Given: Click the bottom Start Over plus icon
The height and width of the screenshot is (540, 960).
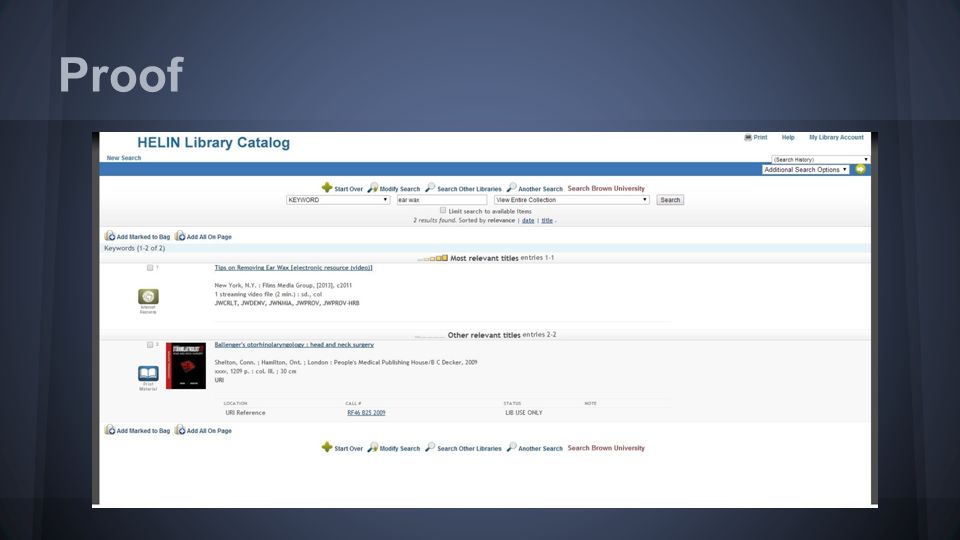Looking at the screenshot, I should [327, 448].
